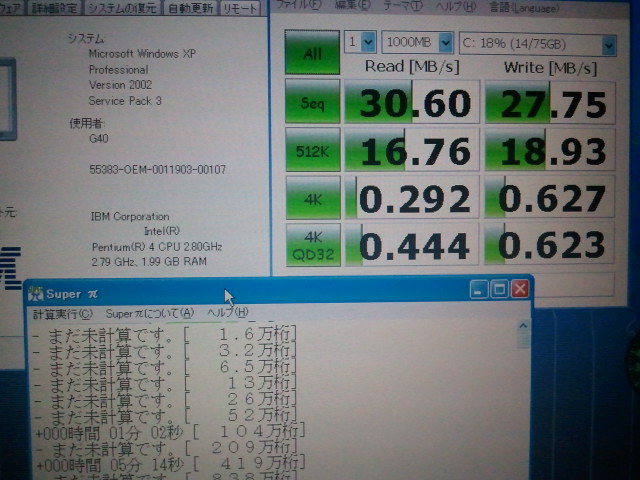This screenshot has width=640, height=480.
Task: Click the Pentium(R) 4 CPU 2.80GHz text
Action: pyautogui.click(x=157, y=247)
